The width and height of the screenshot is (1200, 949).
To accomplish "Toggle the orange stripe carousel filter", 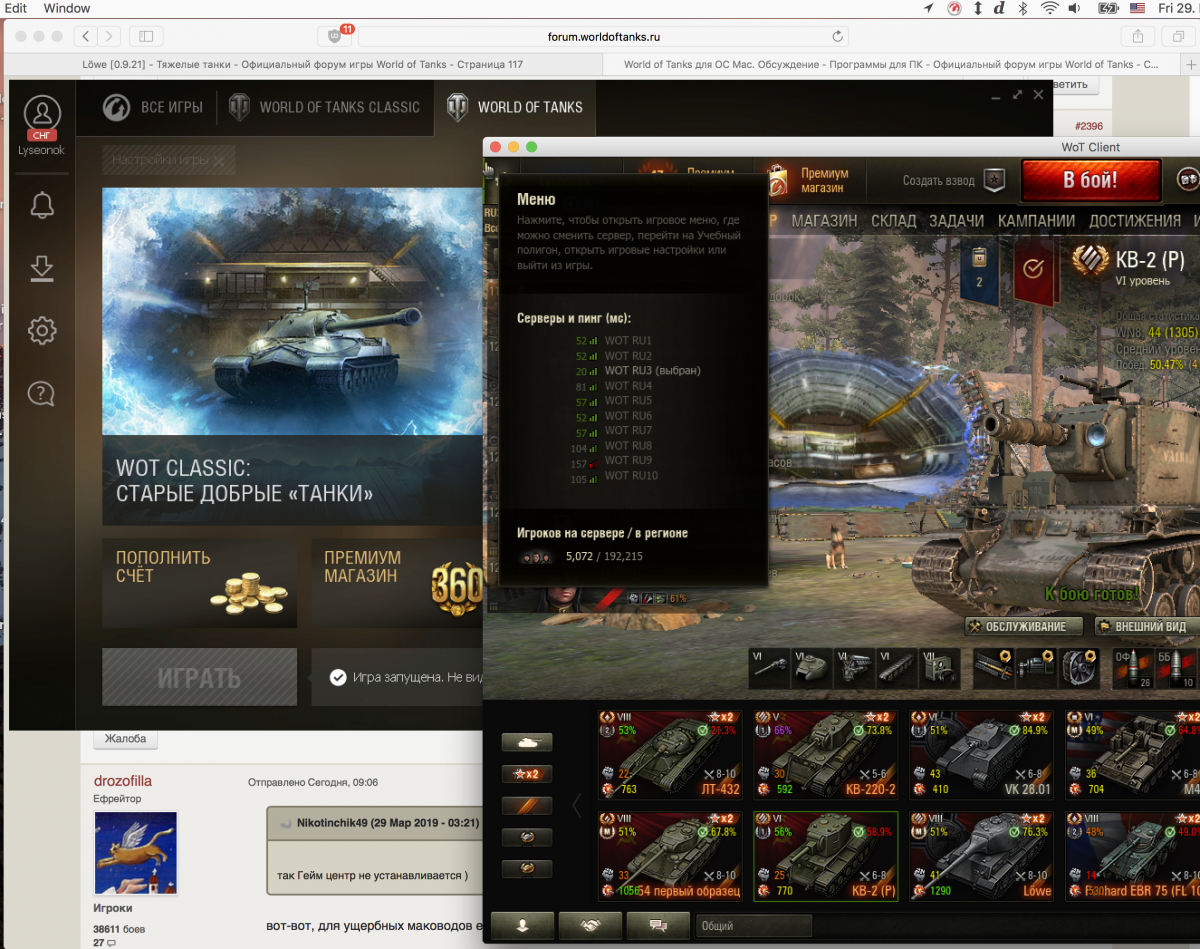I will point(527,805).
